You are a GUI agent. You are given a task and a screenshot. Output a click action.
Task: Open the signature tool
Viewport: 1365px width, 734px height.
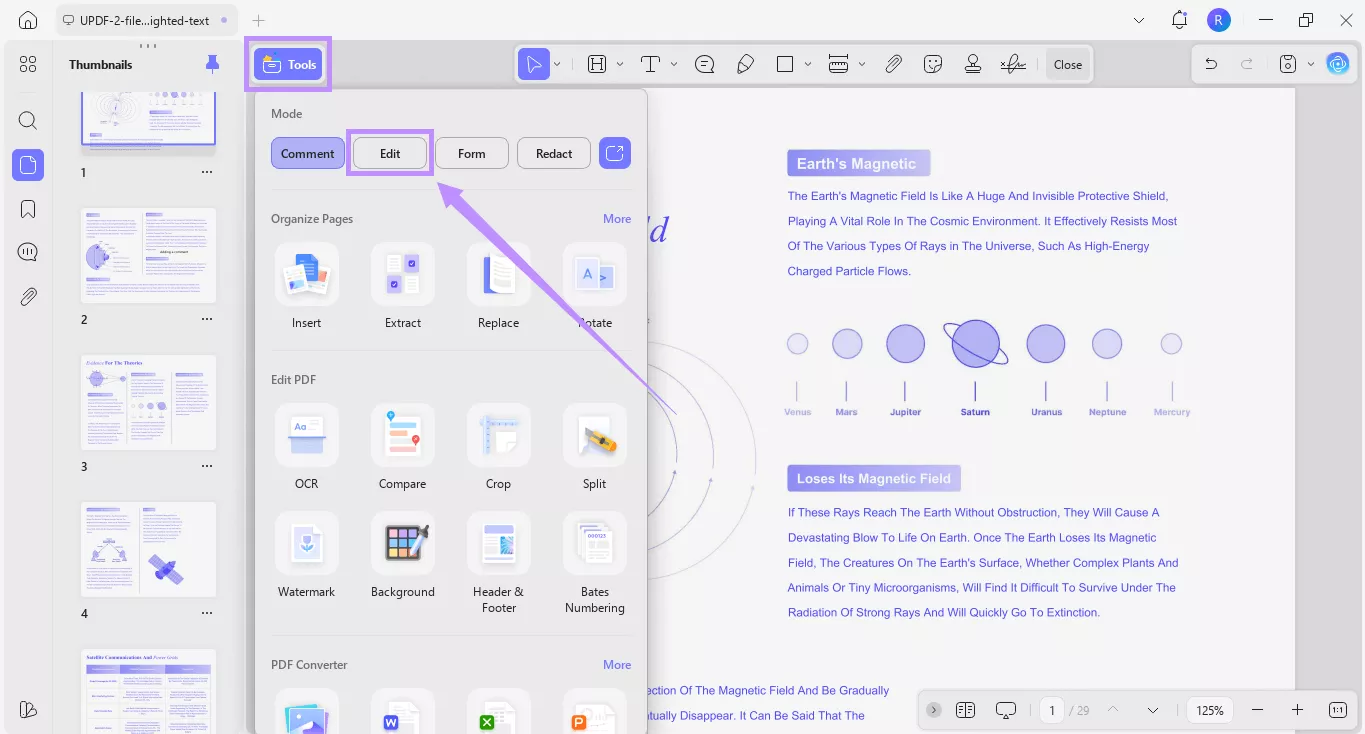click(x=1012, y=63)
